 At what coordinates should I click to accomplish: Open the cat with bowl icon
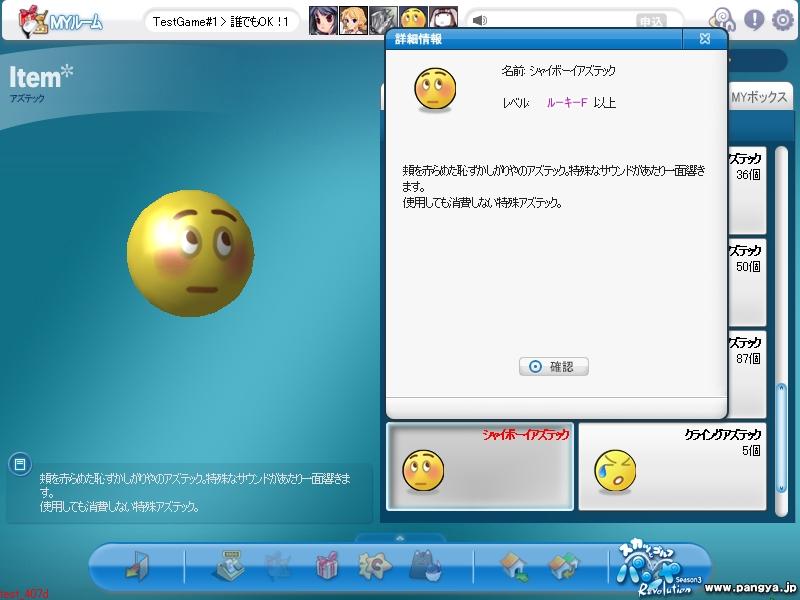pyautogui.click(x=426, y=566)
